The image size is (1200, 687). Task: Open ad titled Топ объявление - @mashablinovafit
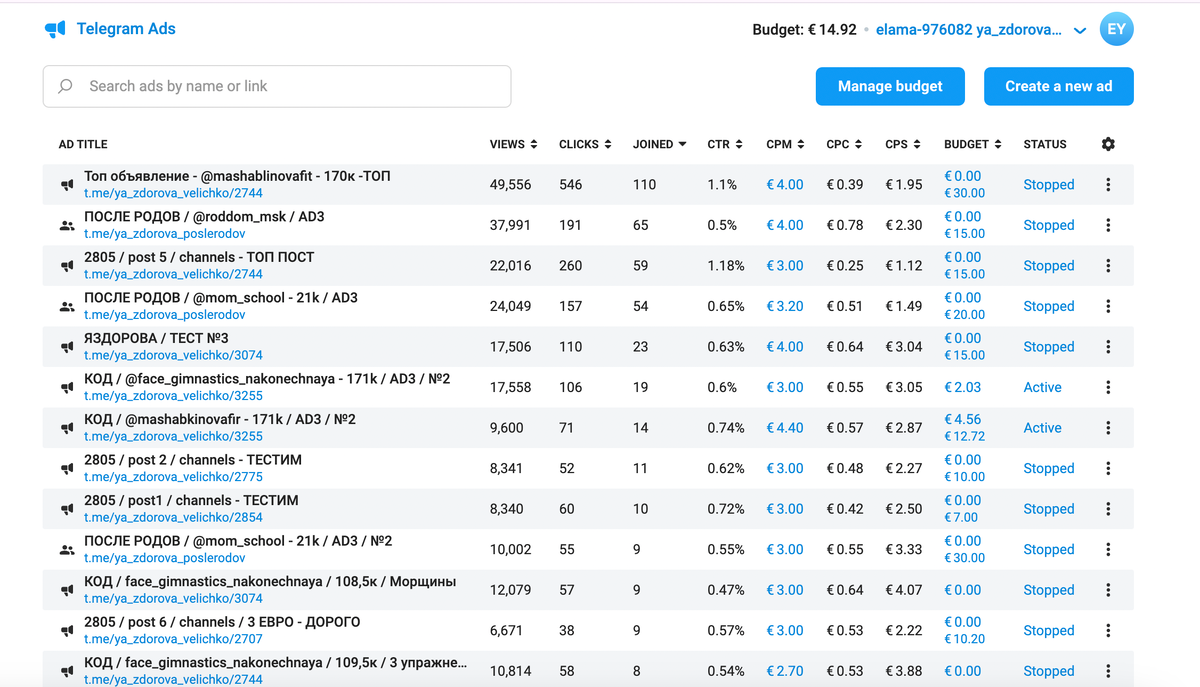[237, 176]
